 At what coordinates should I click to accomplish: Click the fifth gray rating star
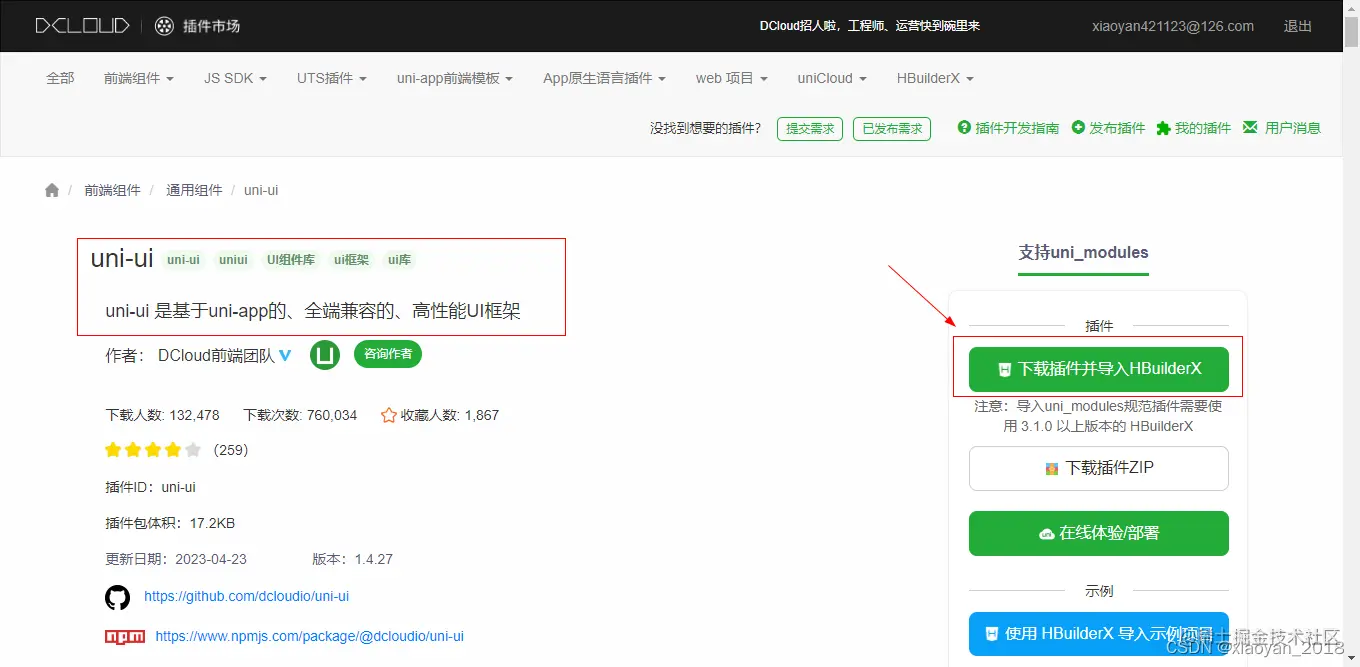(x=193, y=450)
